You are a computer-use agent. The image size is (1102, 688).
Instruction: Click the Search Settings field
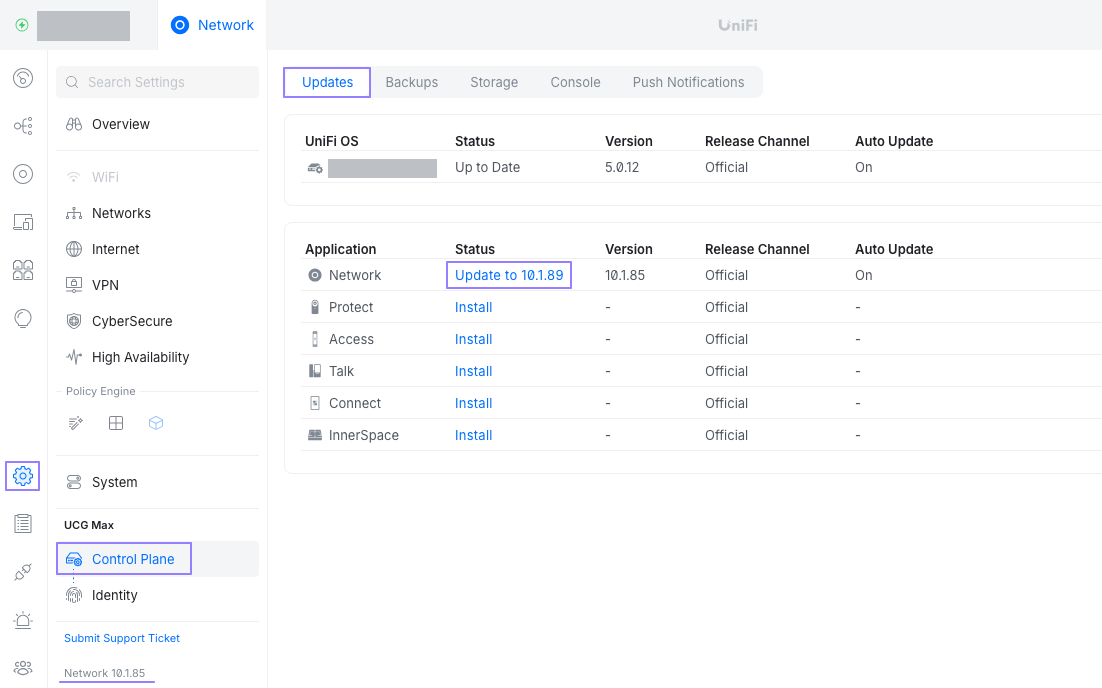tap(157, 81)
